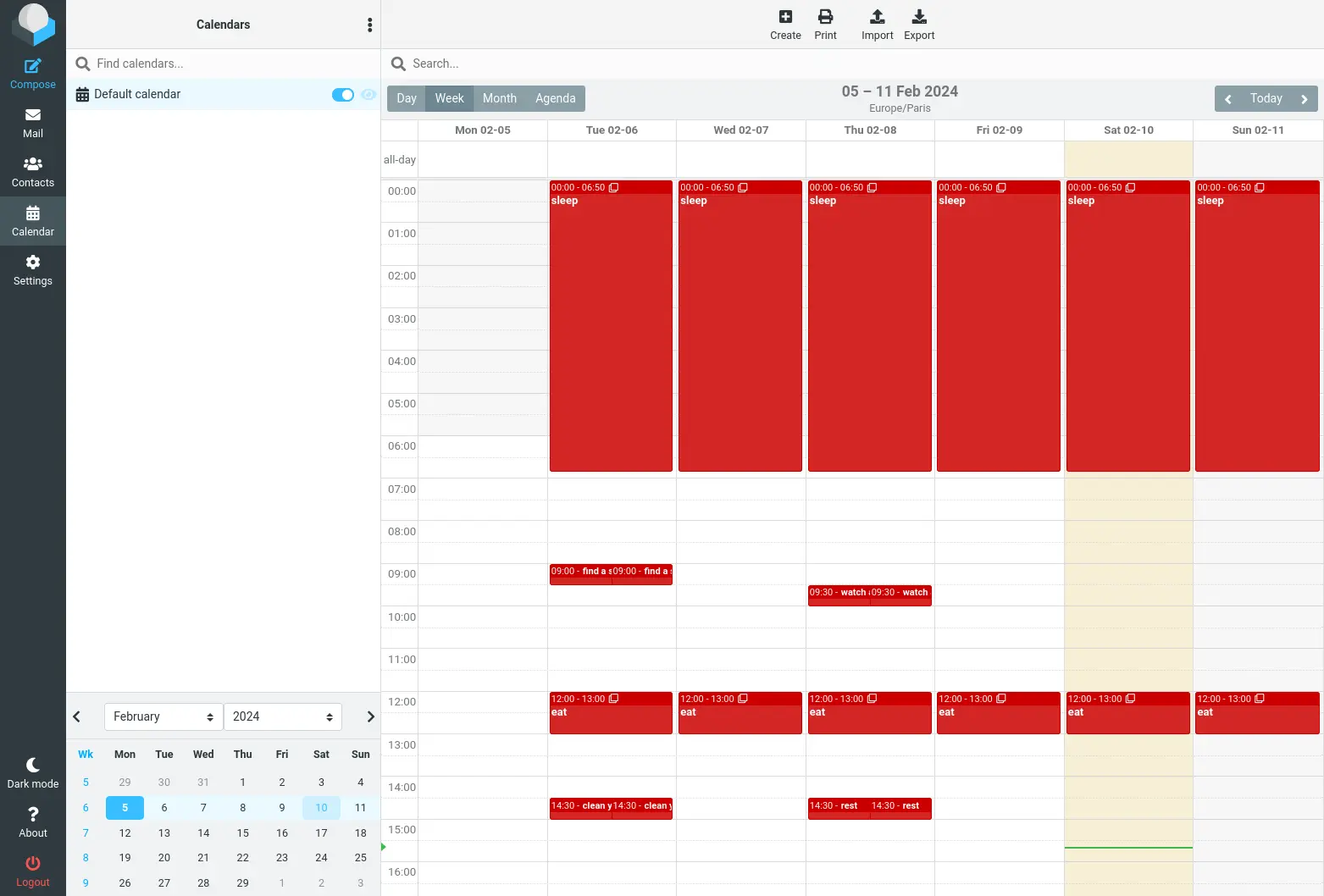
Task: Export the calendar
Action: (919, 23)
